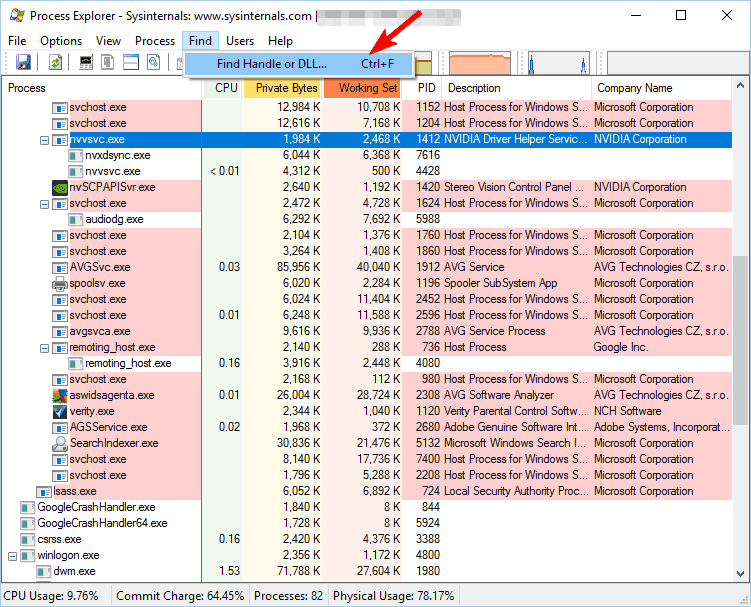Click the blue I/O history graph
The image size is (751, 607).
point(558,63)
